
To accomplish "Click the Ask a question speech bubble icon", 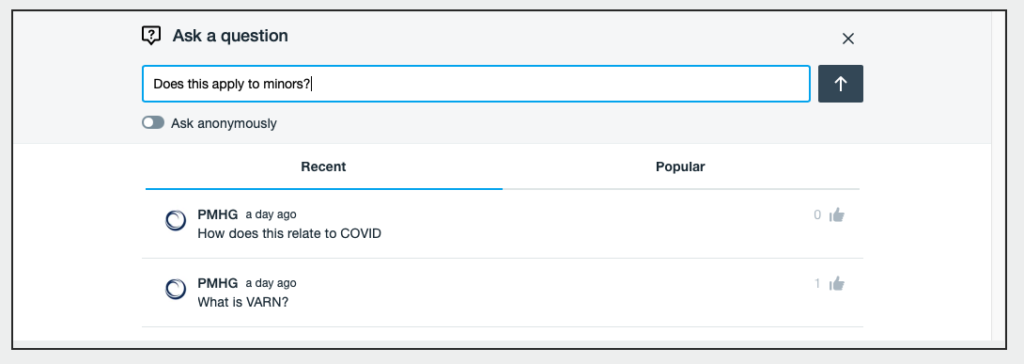I will point(151,35).
